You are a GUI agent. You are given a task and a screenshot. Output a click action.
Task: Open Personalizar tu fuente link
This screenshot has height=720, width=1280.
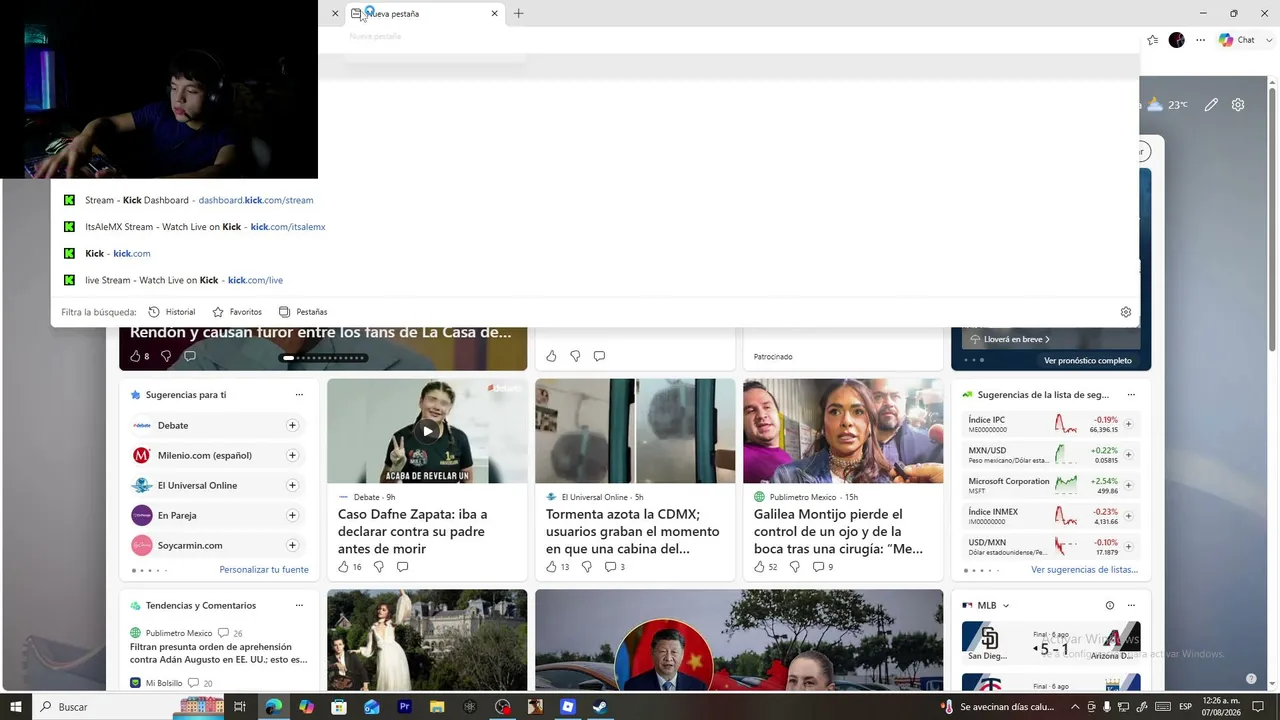(x=264, y=570)
